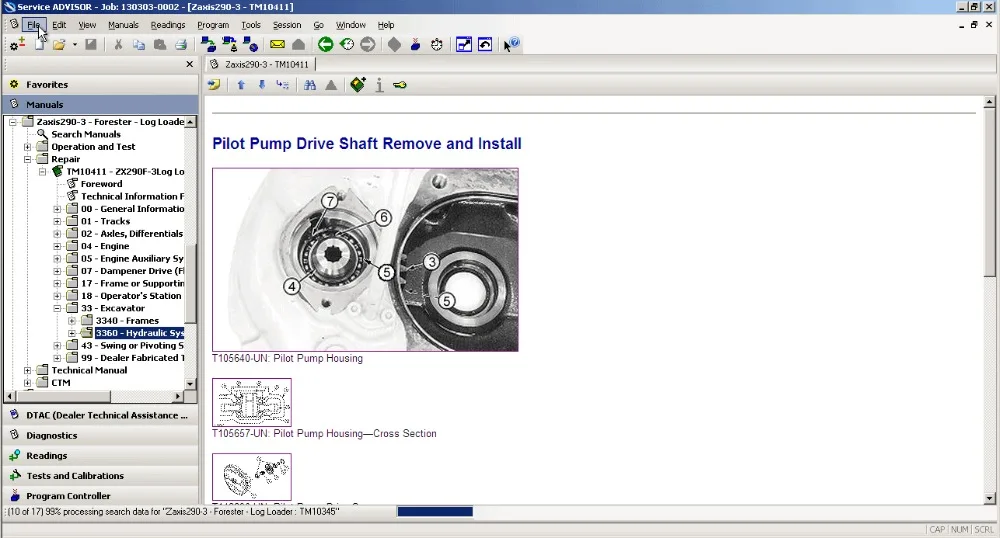This screenshot has height=538, width=1000.
Task: Click the scissors cut icon
Action: point(118,44)
